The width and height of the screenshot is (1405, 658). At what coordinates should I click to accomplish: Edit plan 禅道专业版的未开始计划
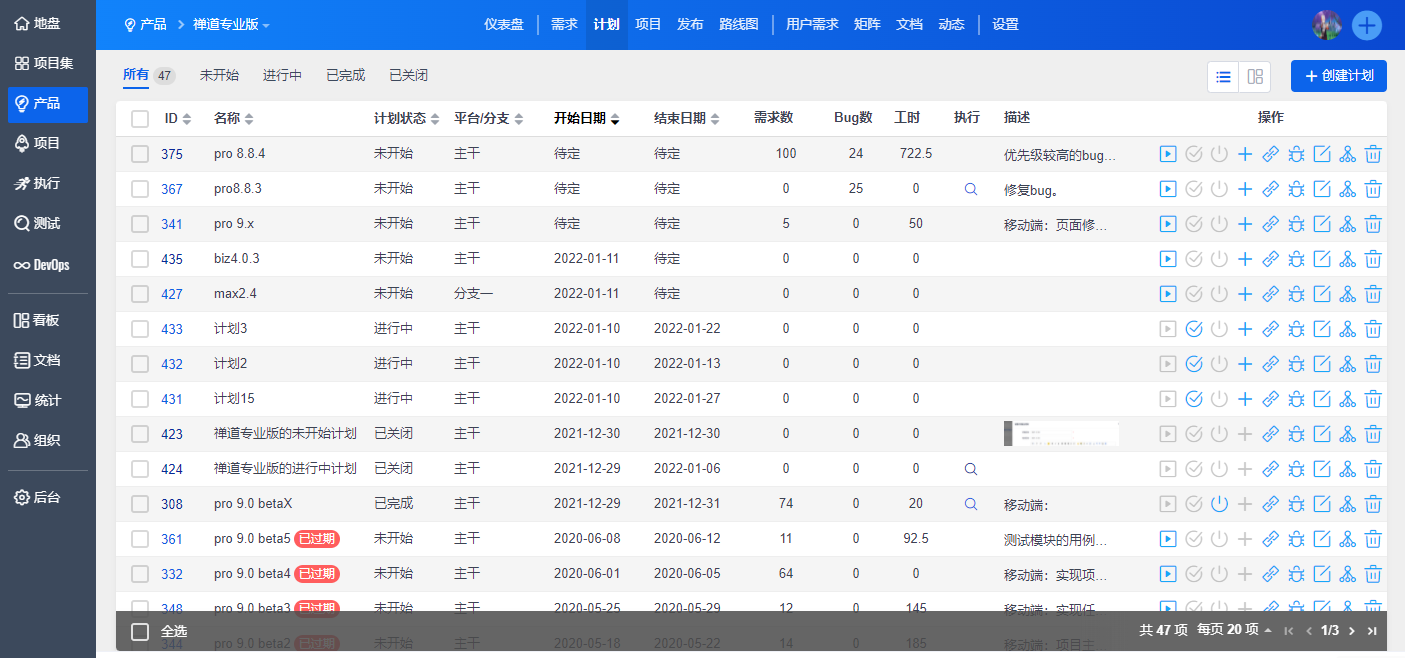click(x=1322, y=434)
